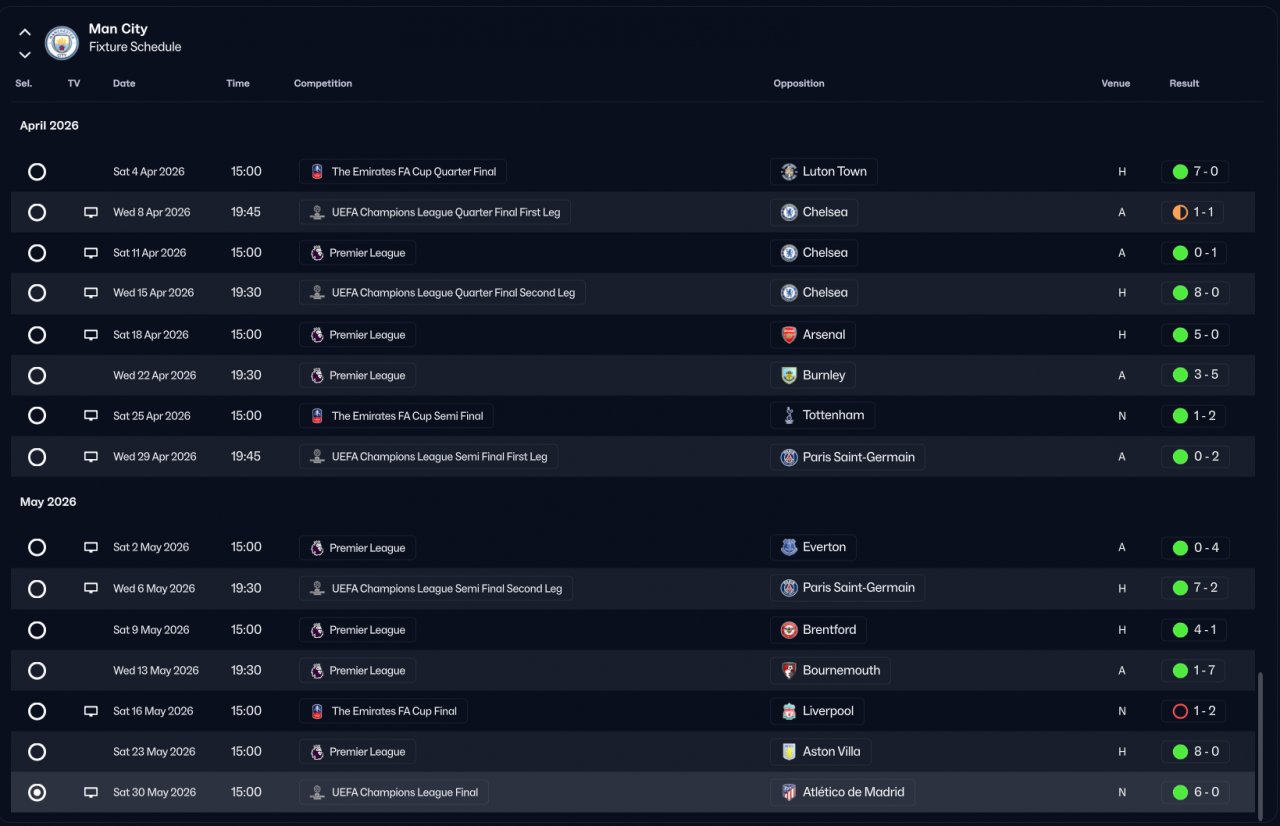1280x826 pixels.
Task: Click the May 2026 month heading
Action: point(48,502)
